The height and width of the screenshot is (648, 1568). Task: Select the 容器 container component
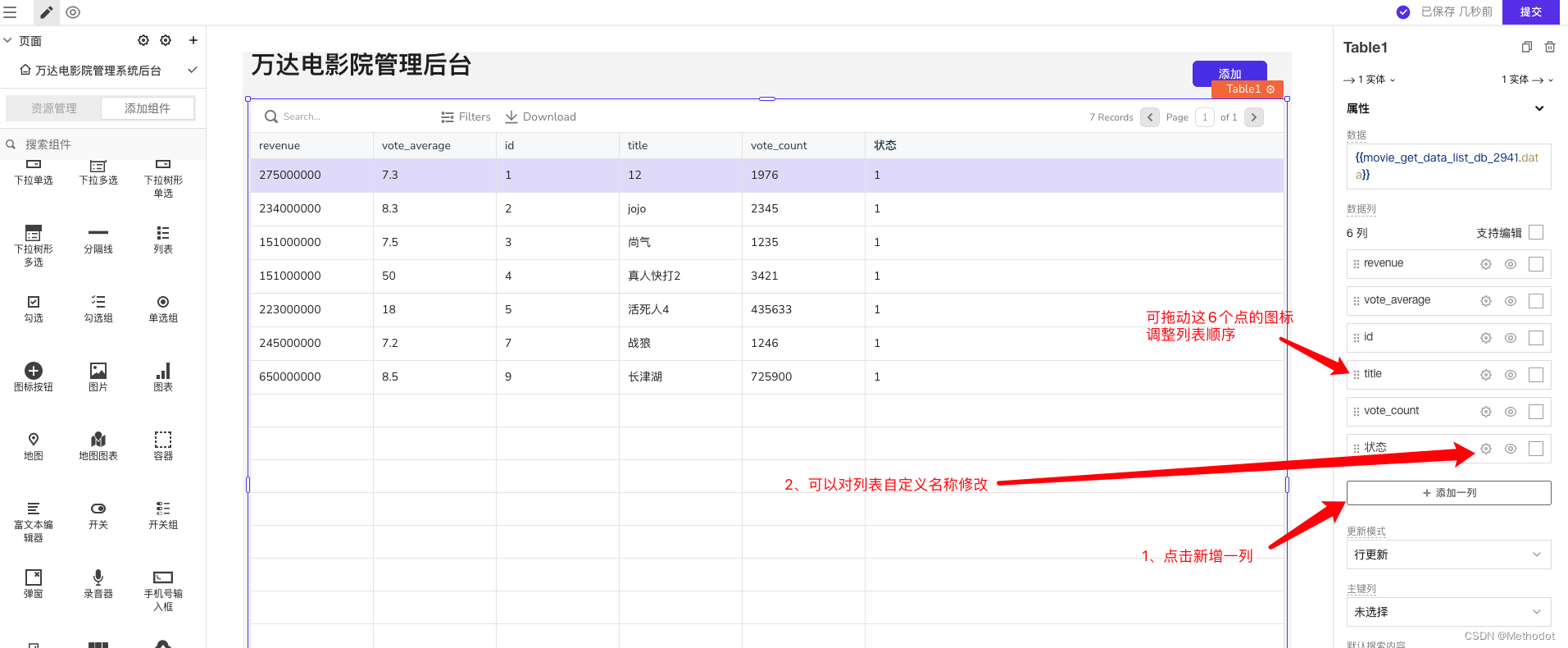[x=163, y=446]
